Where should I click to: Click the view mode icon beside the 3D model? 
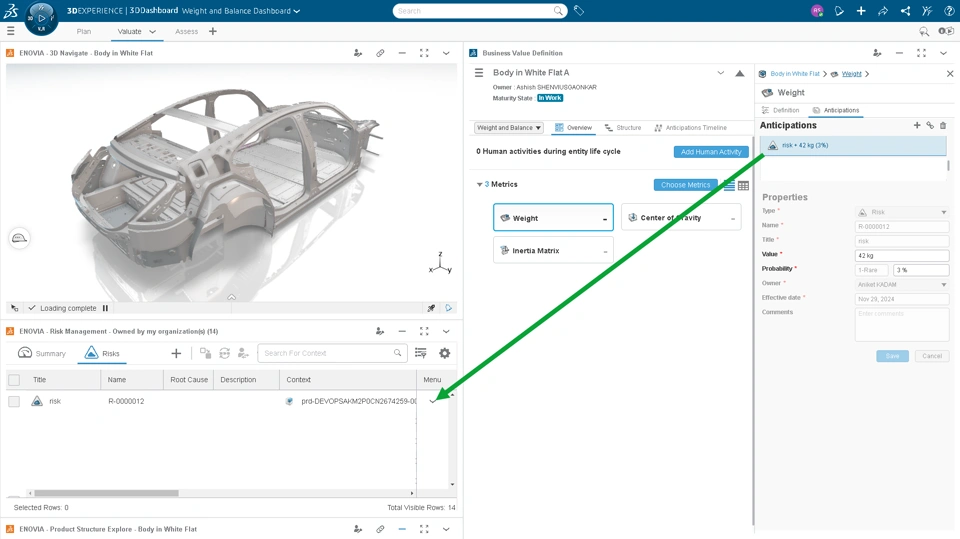[x=20, y=238]
